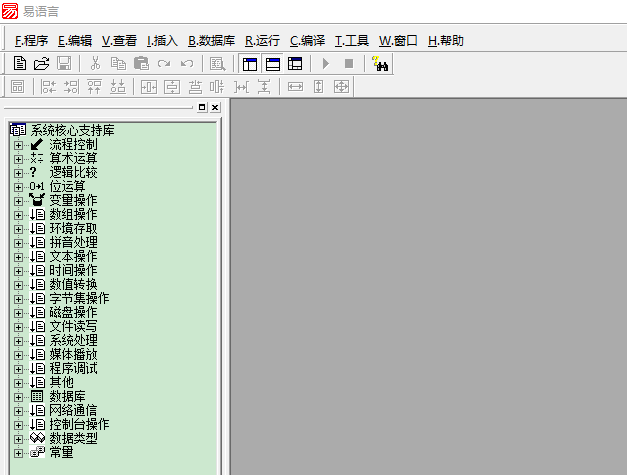
Task: Open the E.编辑 menu
Action: [75, 41]
